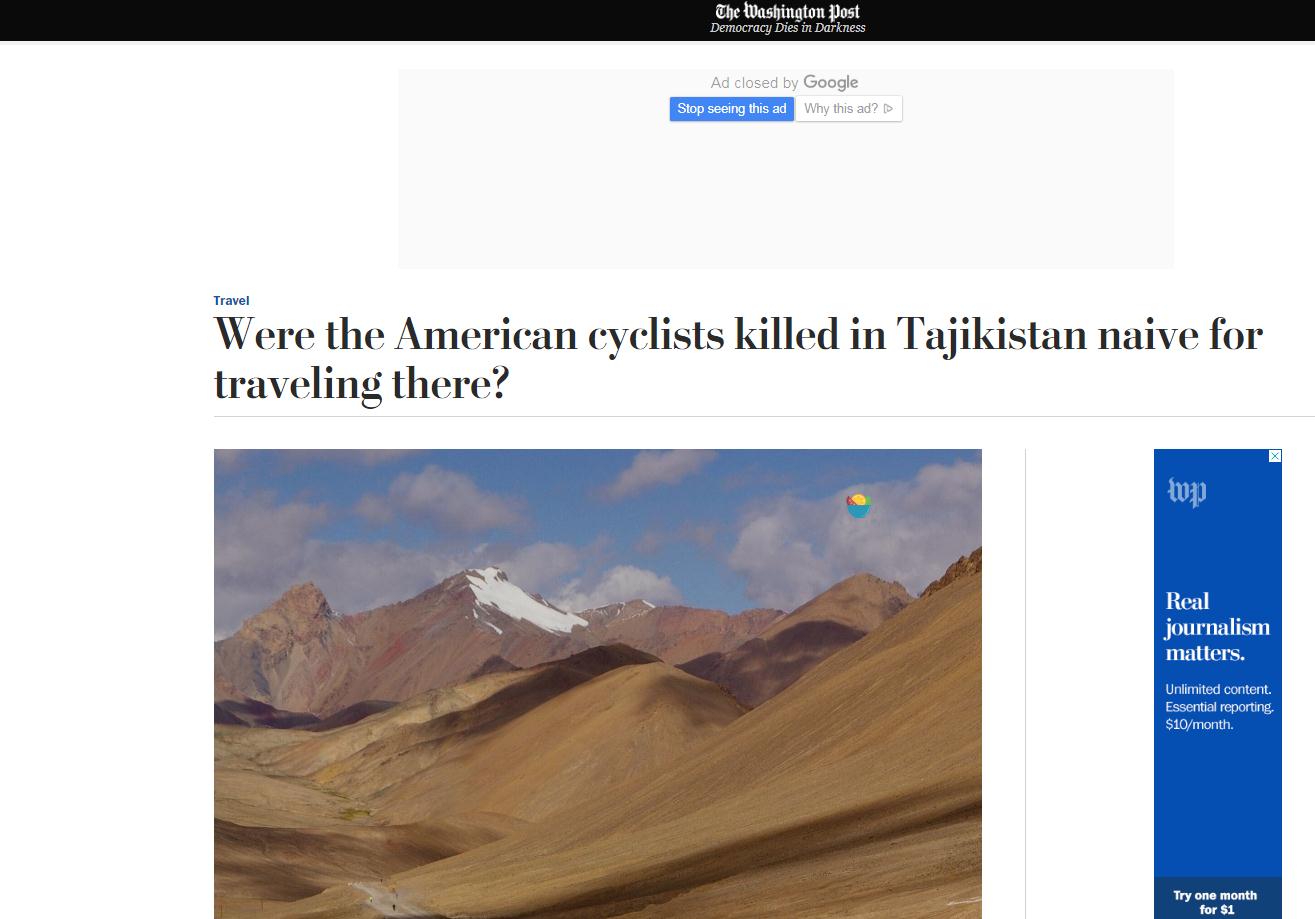This screenshot has width=1315, height=919.
Task: Click the wp logo in sidebar ad
Action: 1187,492
